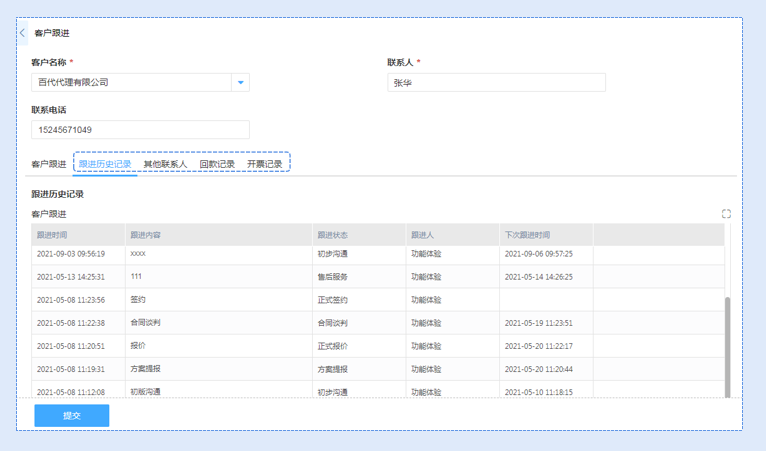Switch to the 客户跟进 tab

click(x=48, y=164)
